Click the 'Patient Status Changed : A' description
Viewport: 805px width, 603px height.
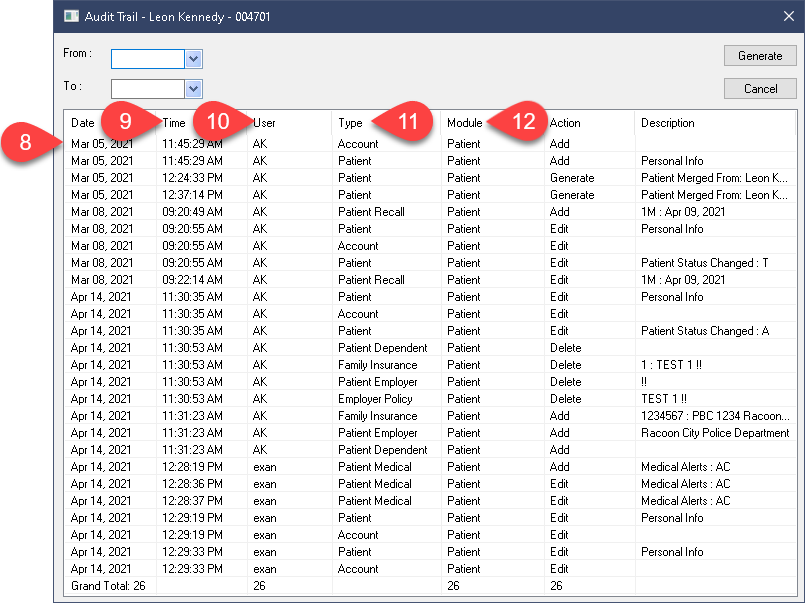pyautogui.click(x=705, y=331)
